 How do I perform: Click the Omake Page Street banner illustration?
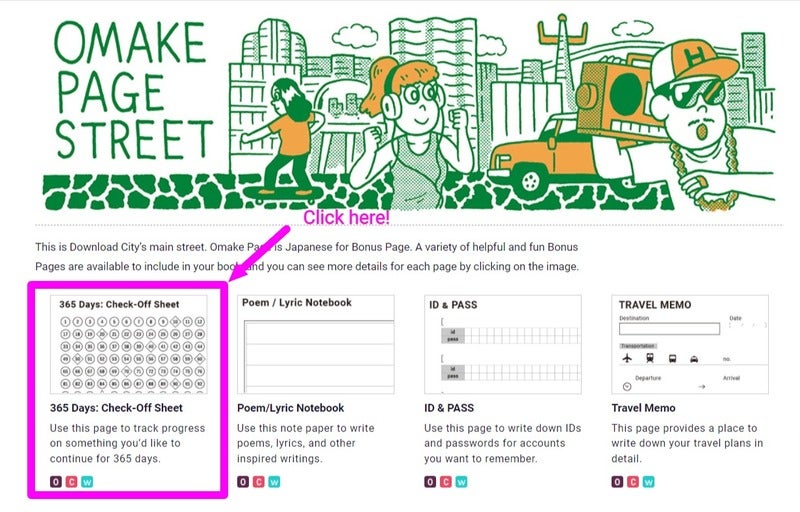tap(400, 110)
